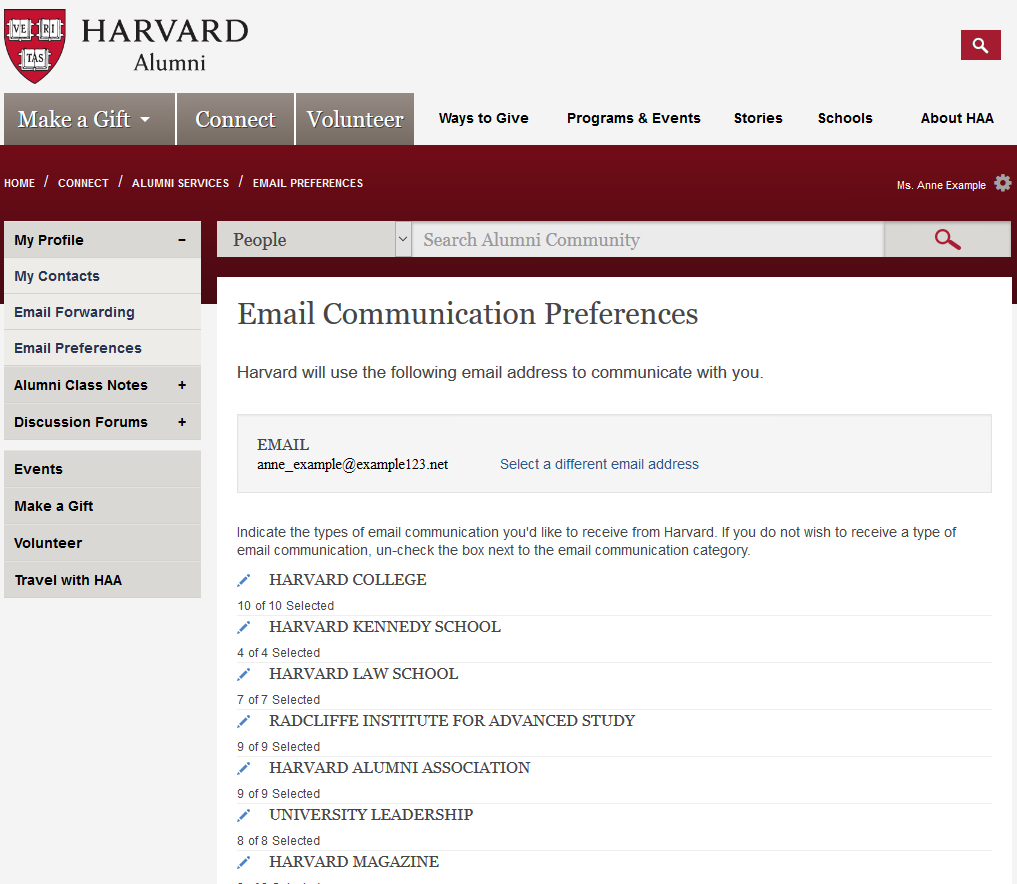Go to ALUMNI SERVICES breadcrumb link
The width and height of the screenshot is (1017, 884).
tap(180, 183)
